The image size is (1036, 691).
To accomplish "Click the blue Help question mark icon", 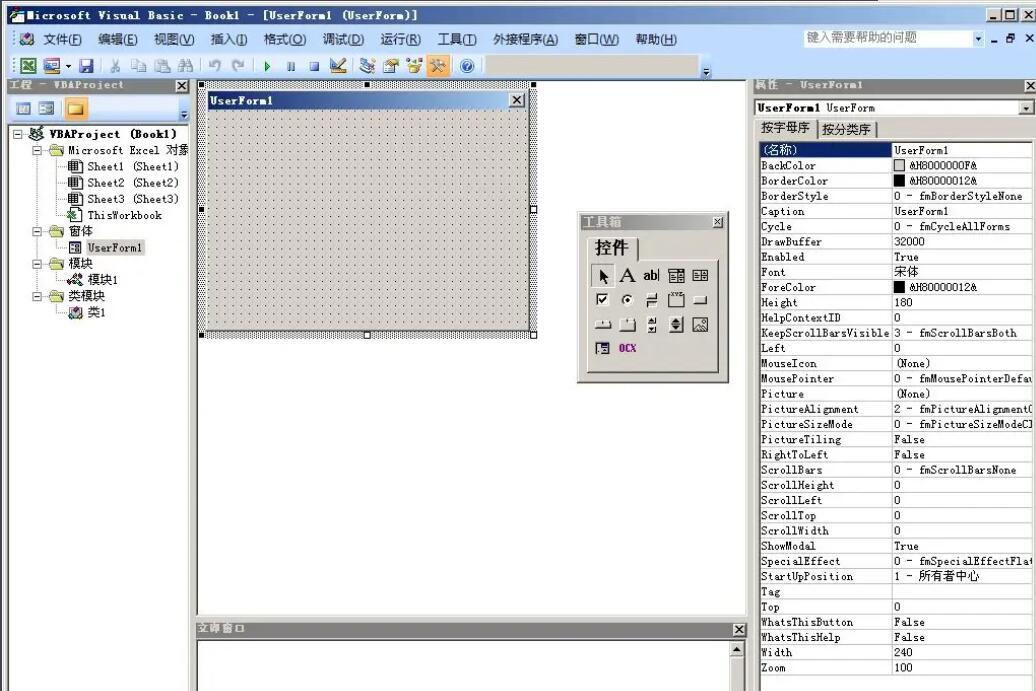I will coord(466,65).
